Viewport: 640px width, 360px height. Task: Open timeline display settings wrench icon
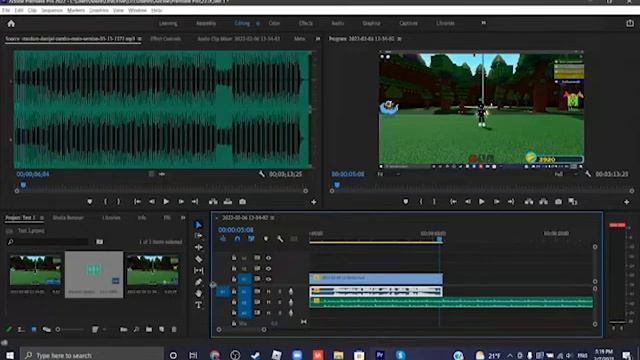pyautogui.click(x=280, y=239)
